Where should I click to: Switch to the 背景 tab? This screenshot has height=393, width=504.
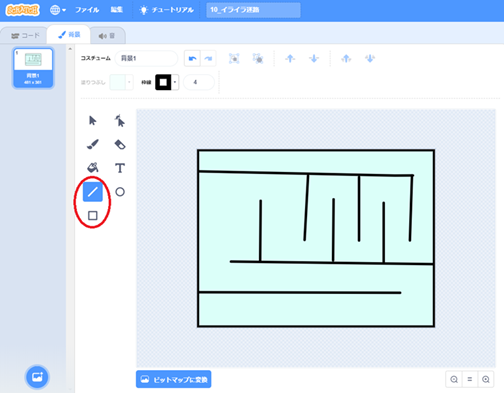point(69,35)
